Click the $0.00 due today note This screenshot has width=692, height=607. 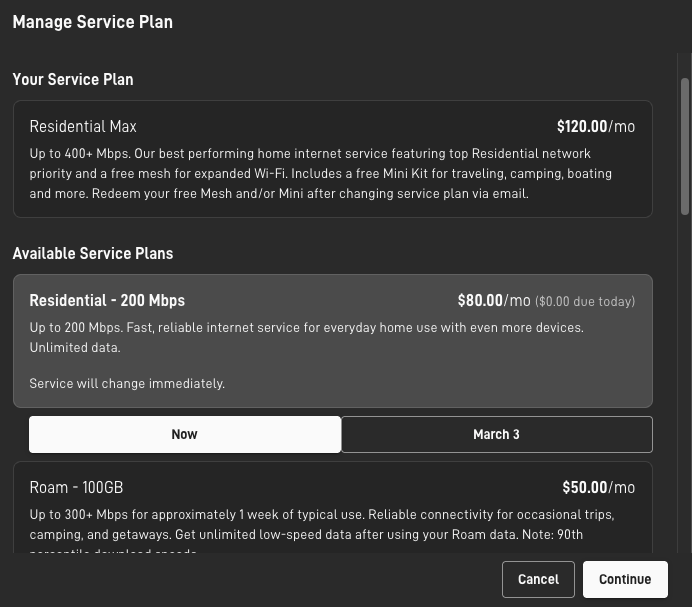[x=585, y=301]
